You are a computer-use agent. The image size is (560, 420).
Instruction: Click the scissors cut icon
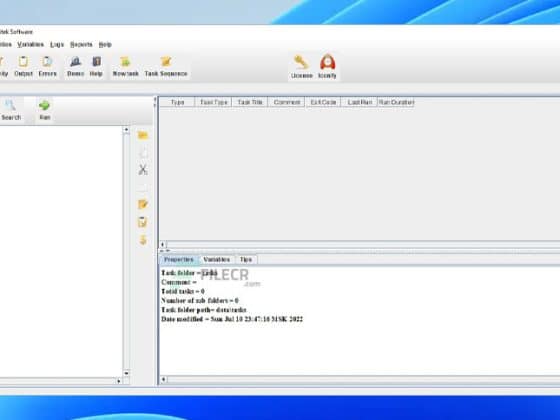[x=143, y=170]
